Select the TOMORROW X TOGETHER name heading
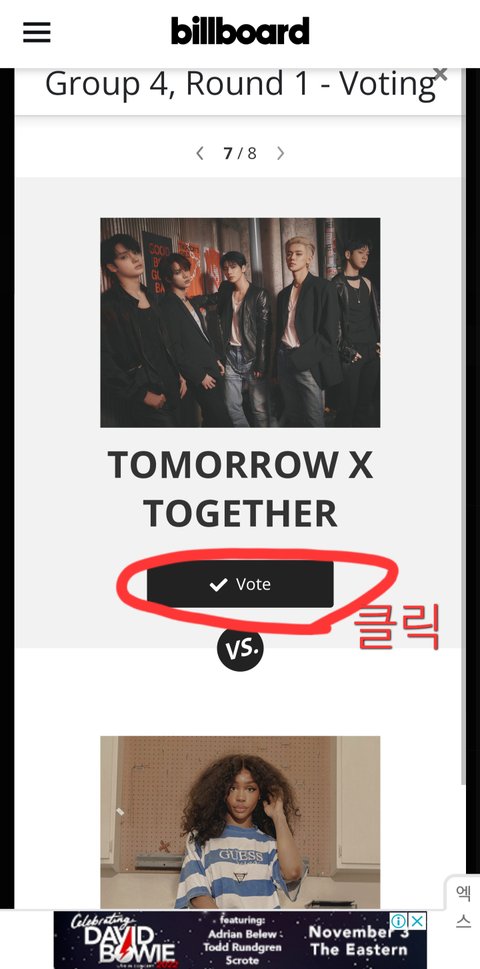The image size is (480, 969). pyautogui.click(x=240, y=488)
